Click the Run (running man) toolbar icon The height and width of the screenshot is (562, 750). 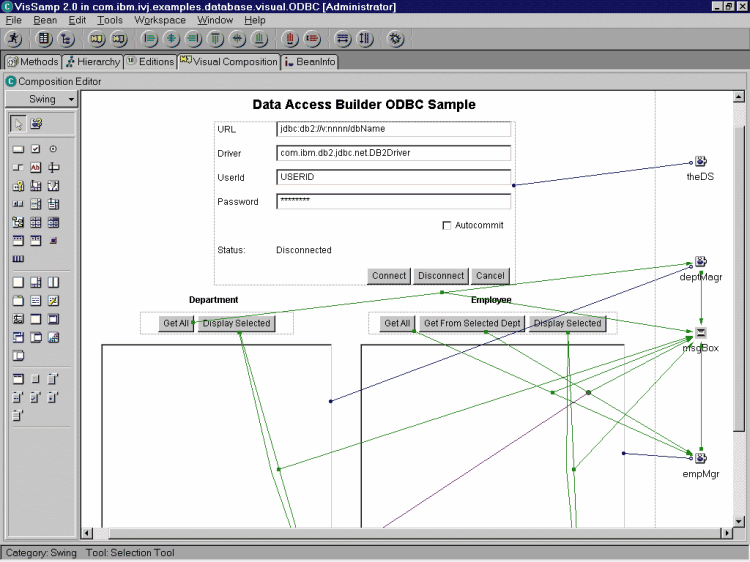pos(15,39)
